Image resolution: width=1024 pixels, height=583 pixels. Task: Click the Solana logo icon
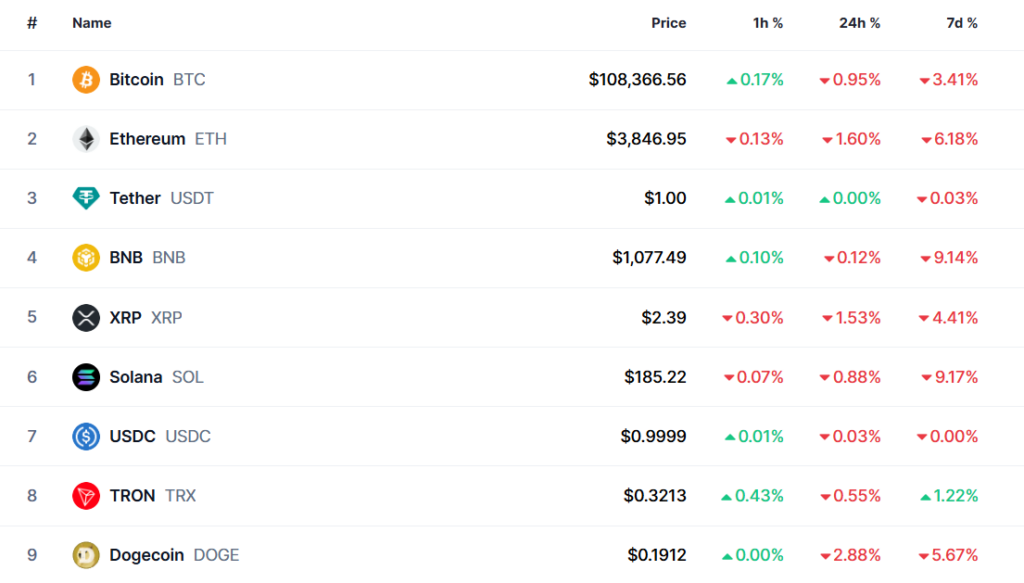pyautogui.click(x=86, y=377)
